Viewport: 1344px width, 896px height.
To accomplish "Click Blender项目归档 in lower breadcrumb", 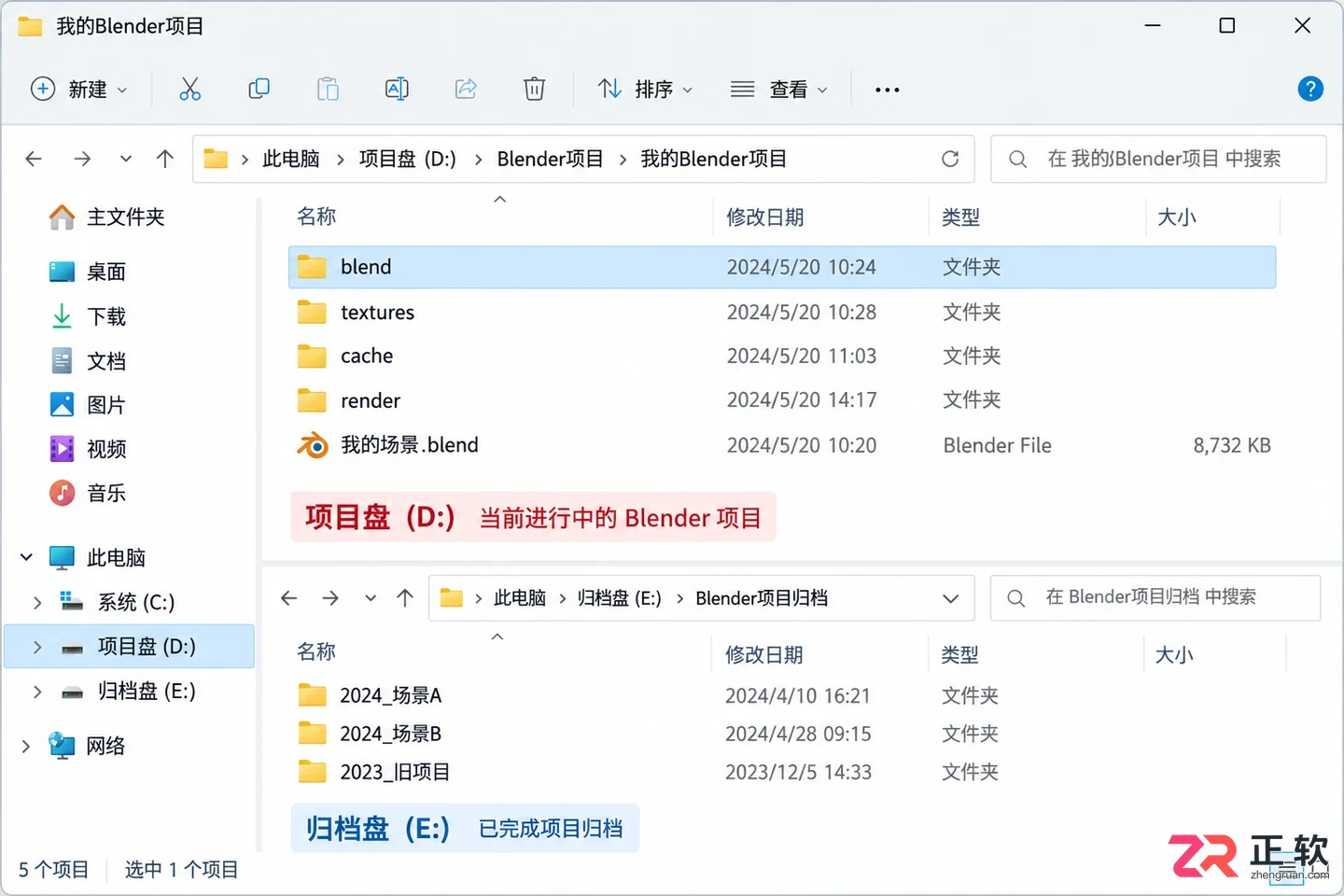I will [762, 597].
